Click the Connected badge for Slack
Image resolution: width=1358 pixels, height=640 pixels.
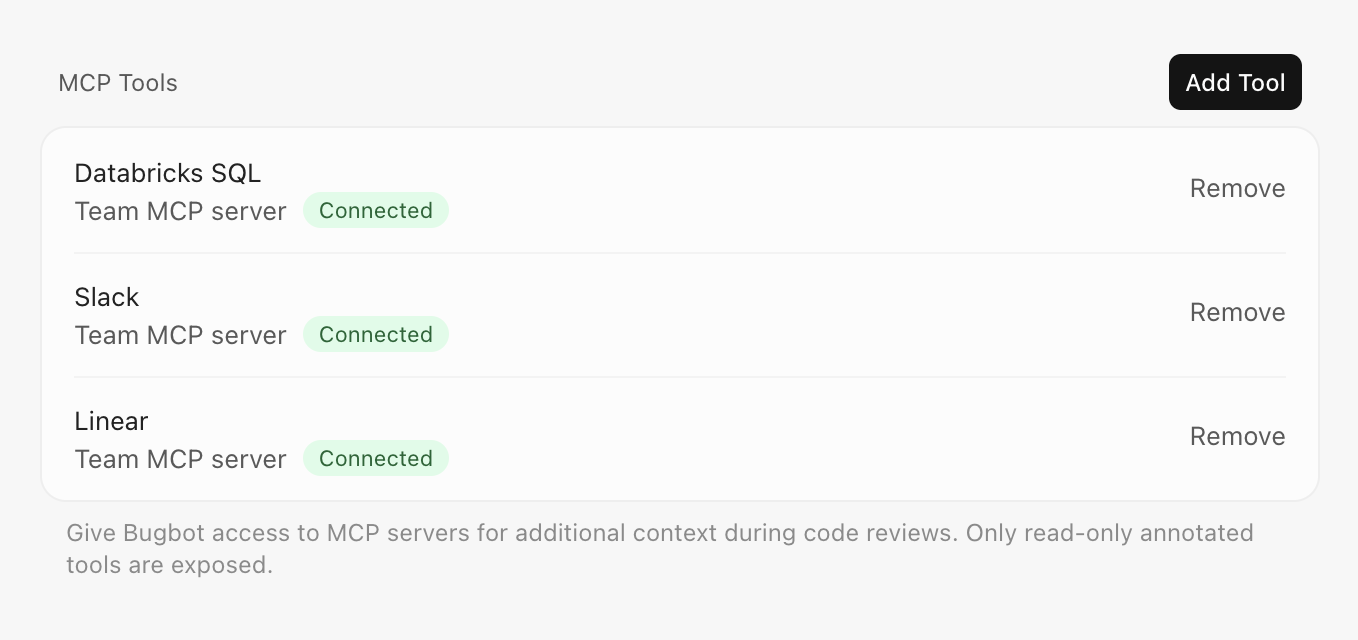point(376,334)
